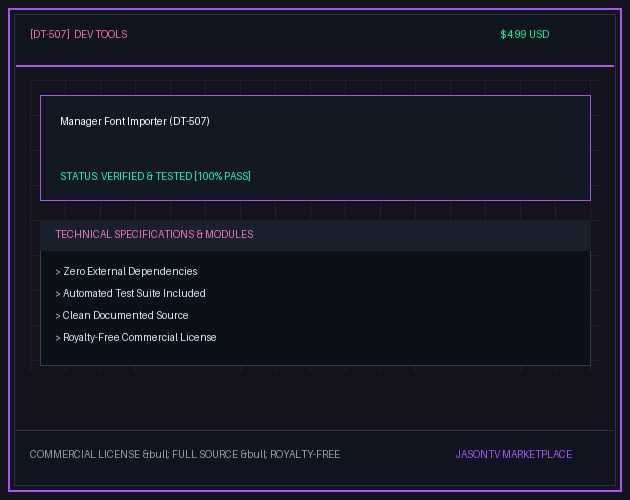Click the $4.99 USD price
Image resolution: width=630 pixels, height=500 pixels.
(525, 34)
